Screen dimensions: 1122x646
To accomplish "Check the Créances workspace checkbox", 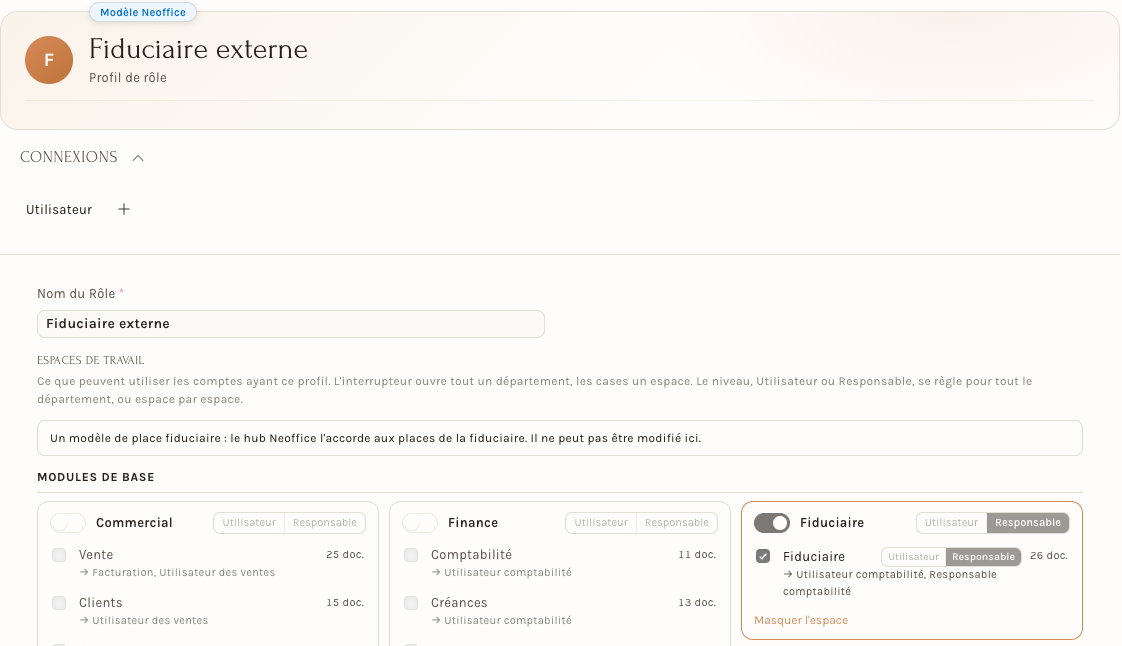I will coord(411,603).
